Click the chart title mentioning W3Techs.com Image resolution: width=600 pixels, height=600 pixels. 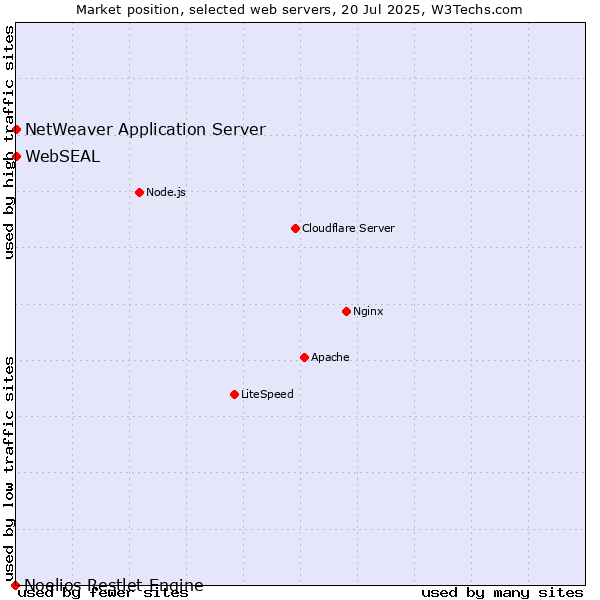point(299,10)
